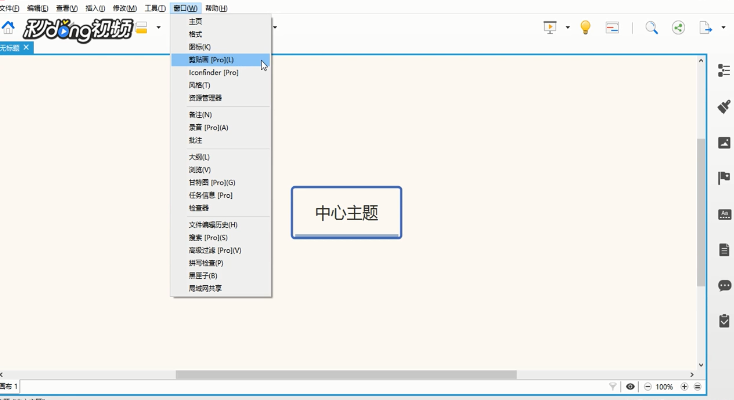The width and height of the screenshot is (734, 400).
Task: Open the 文件(F) menu
Action: pos(9,8)
